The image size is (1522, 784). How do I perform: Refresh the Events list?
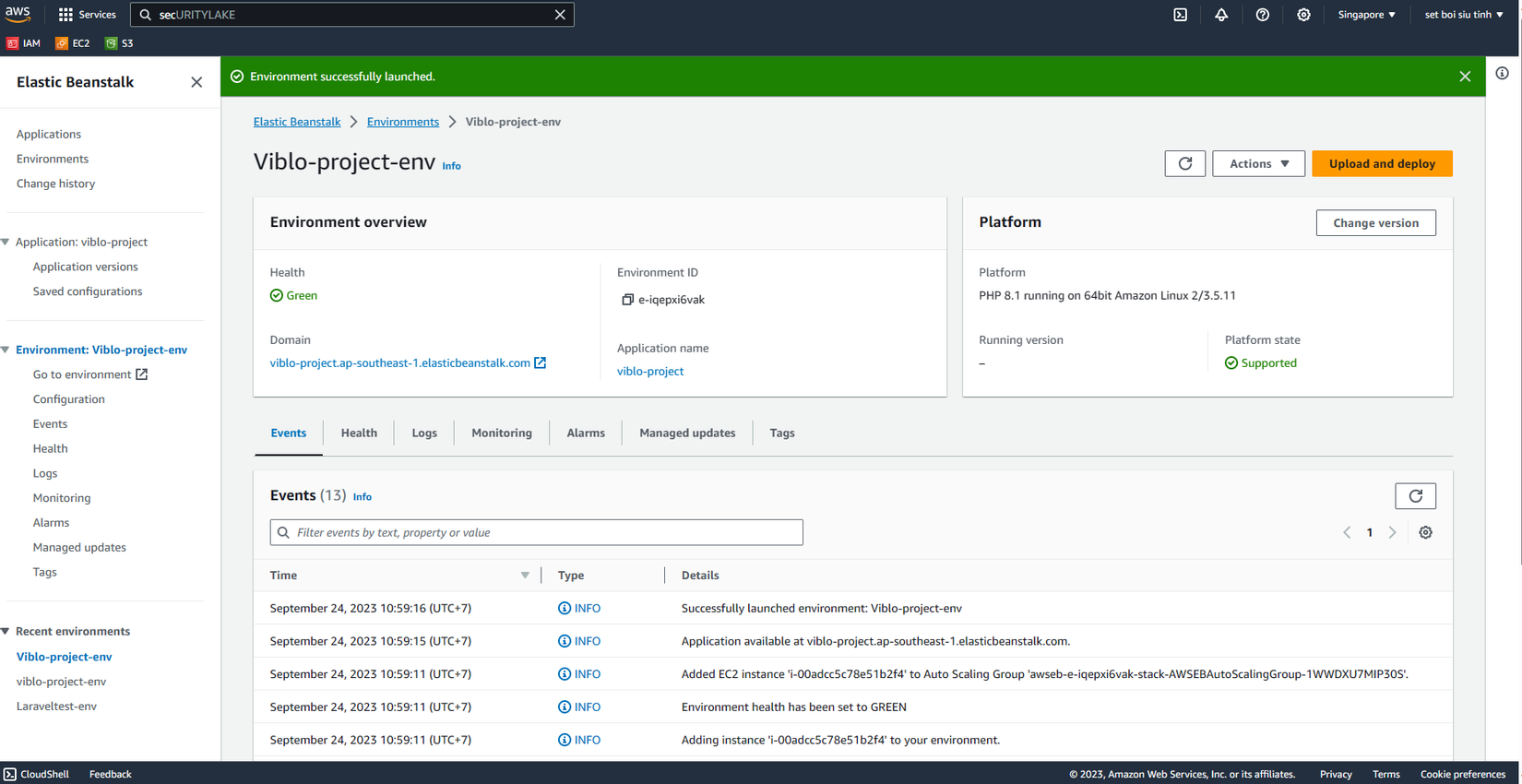(x=1415, y=496)
